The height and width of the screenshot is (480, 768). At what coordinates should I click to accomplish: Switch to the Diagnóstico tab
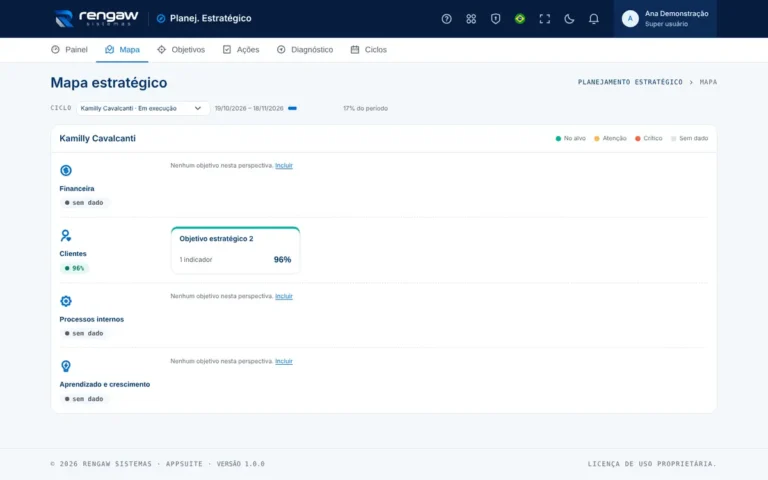coord(305,49)
